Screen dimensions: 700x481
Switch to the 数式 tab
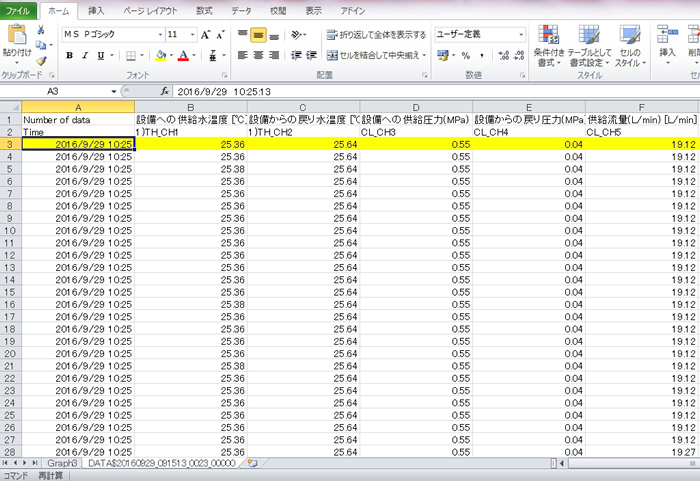pyautogui.click(x=204, y=11)
